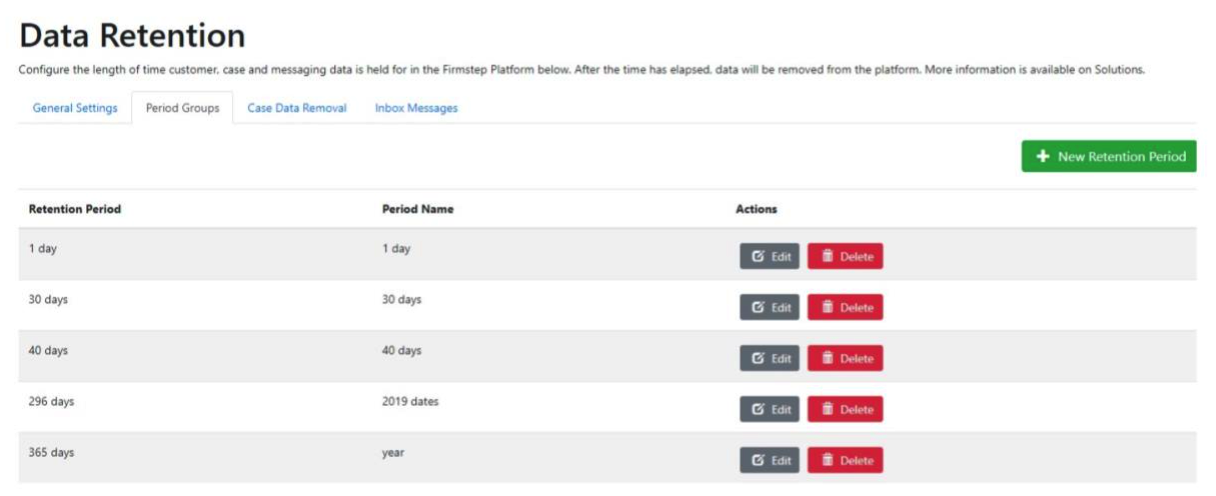Click the Retention Period column header
The image size is (1216, 496).
tap(75, 210)
